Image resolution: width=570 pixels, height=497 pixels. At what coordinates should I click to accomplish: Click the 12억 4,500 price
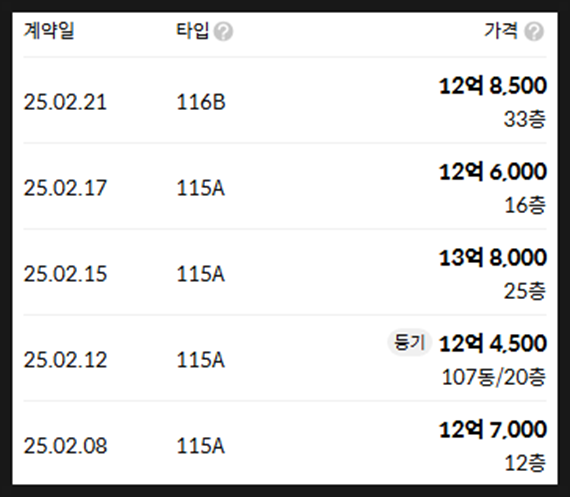[x=493, y=343]
